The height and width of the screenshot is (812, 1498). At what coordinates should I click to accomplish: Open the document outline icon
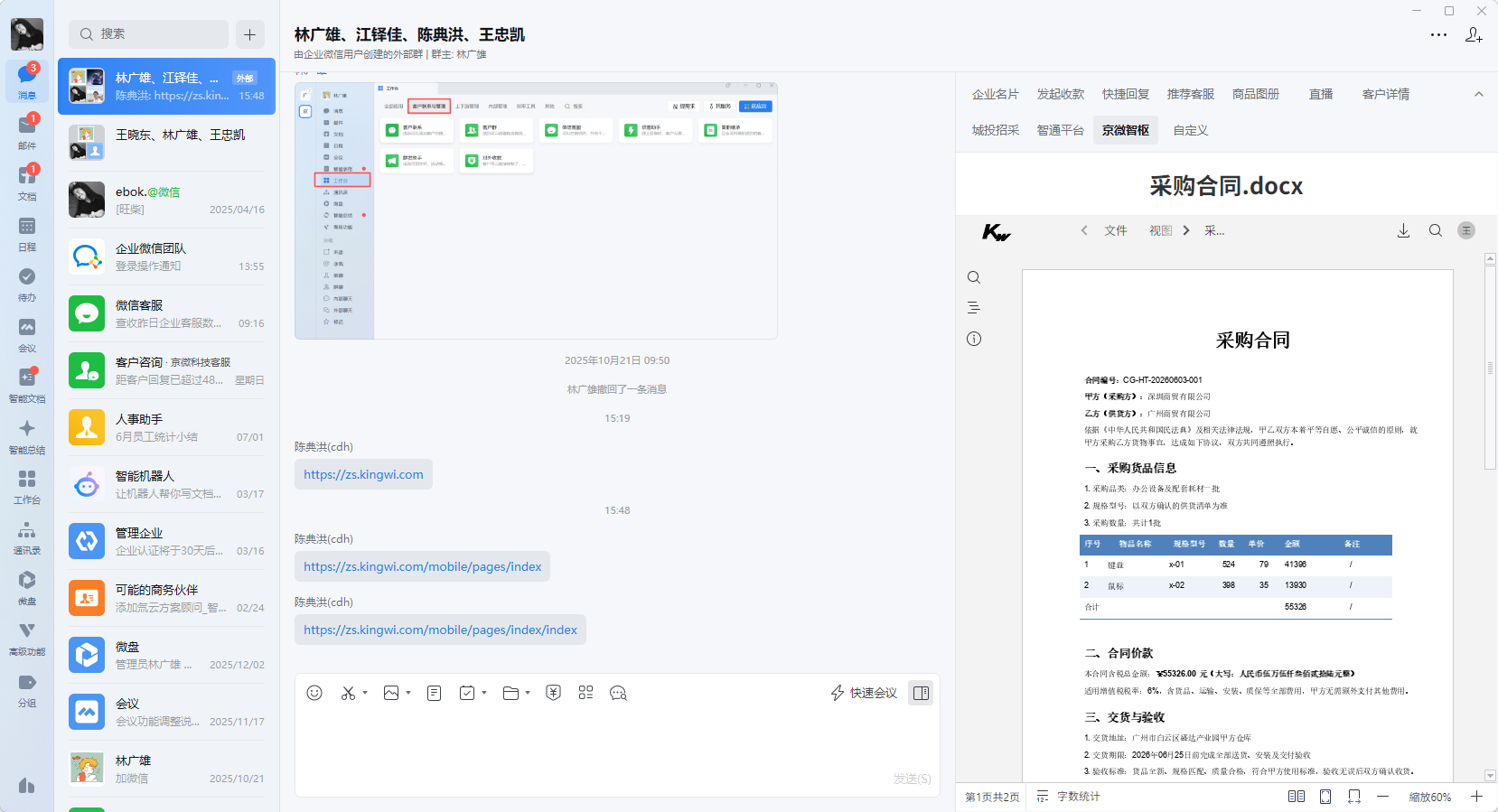[x=974, y=308]
